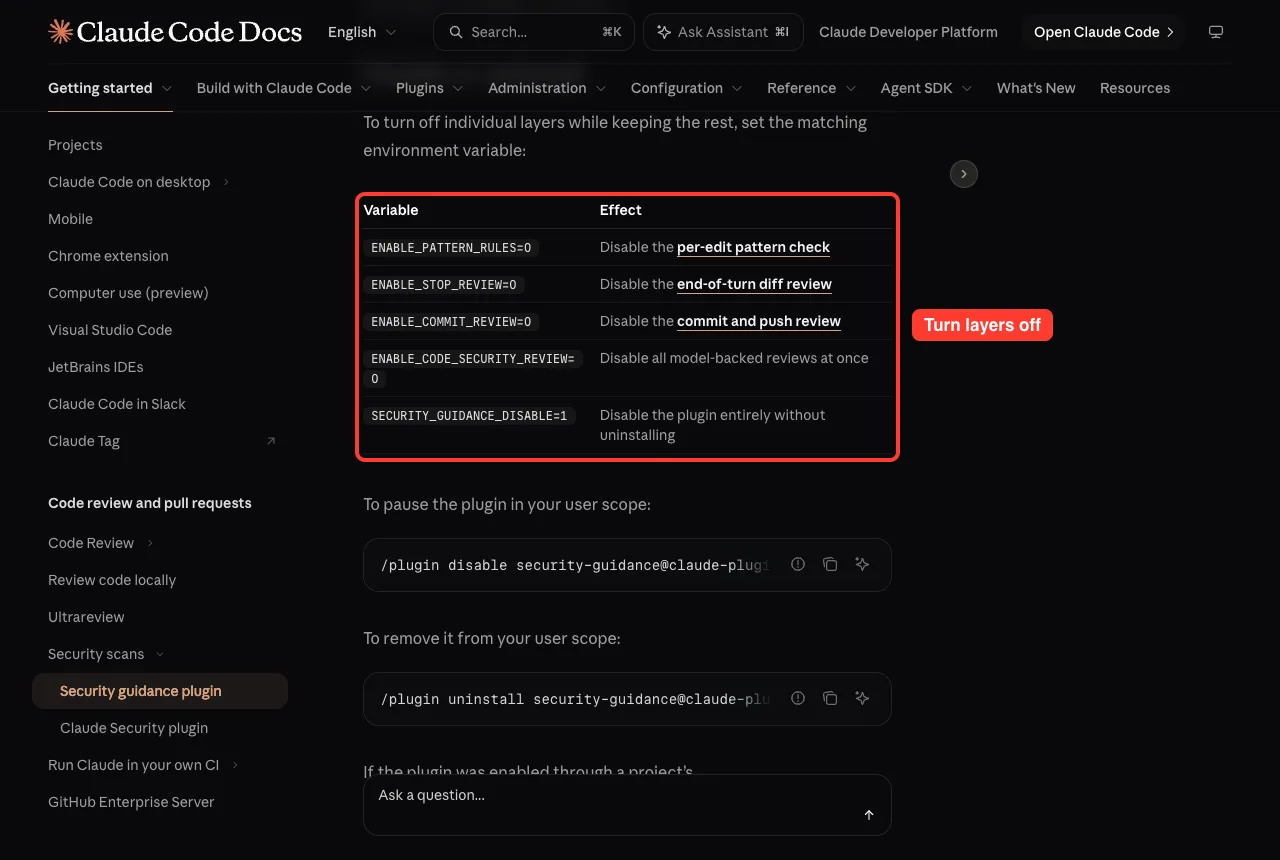The height and width of the screenshot is (860, 1280).
Task: Click the sparkle icon on Ask Assistant
Action: click(664, 32)
